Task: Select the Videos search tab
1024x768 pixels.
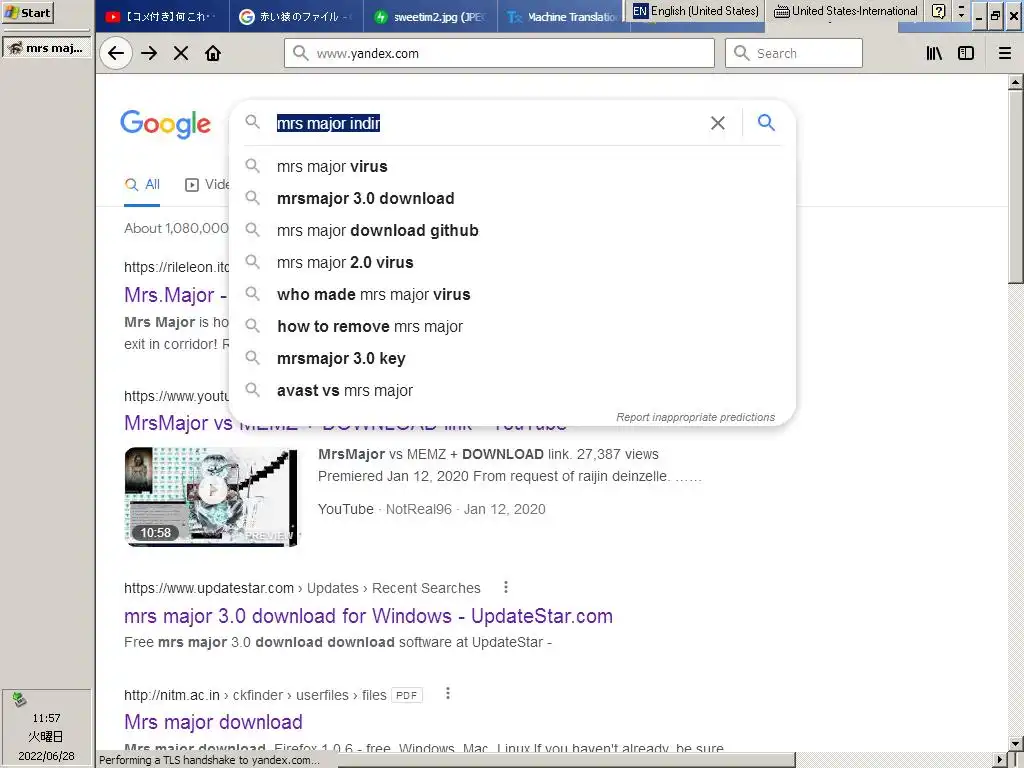Action: (x=208, y=185)
